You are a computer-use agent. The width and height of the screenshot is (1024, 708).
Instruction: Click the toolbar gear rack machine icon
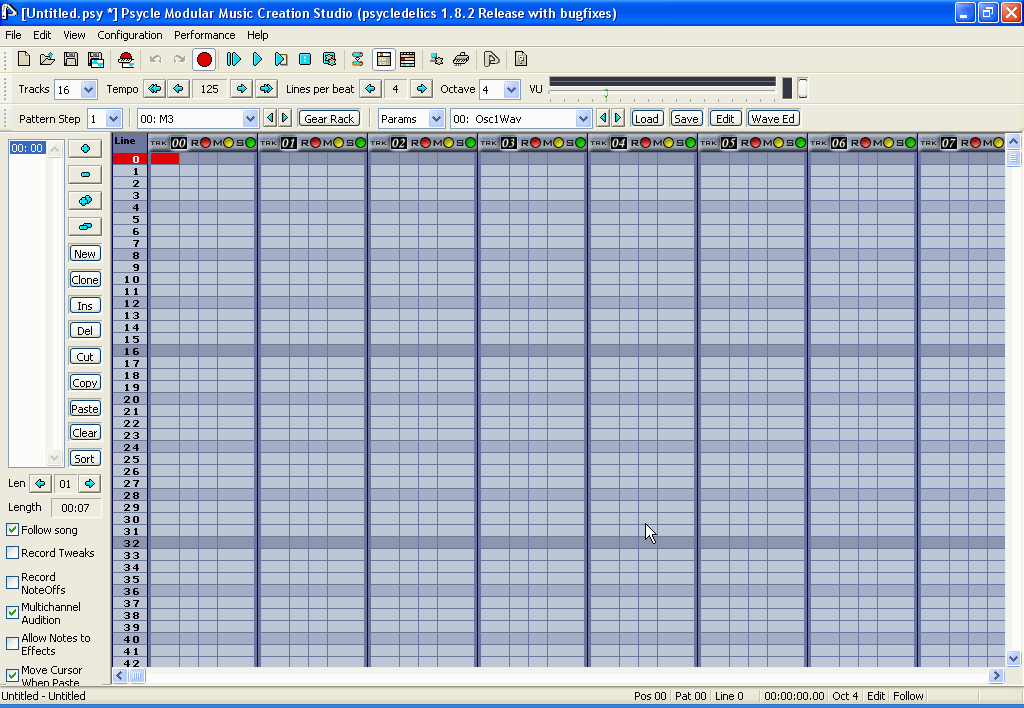[461, 59]
